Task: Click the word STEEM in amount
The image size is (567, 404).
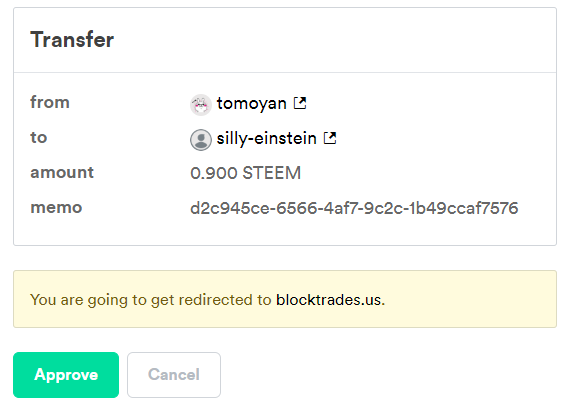Action: click(x=272, y=173)
